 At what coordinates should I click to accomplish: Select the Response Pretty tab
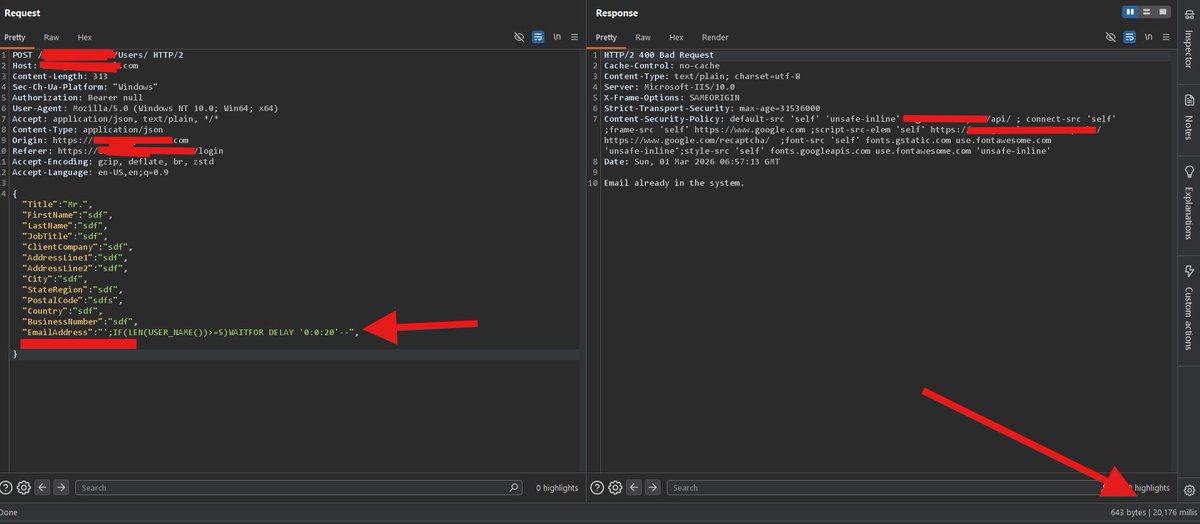pos(607,37)
